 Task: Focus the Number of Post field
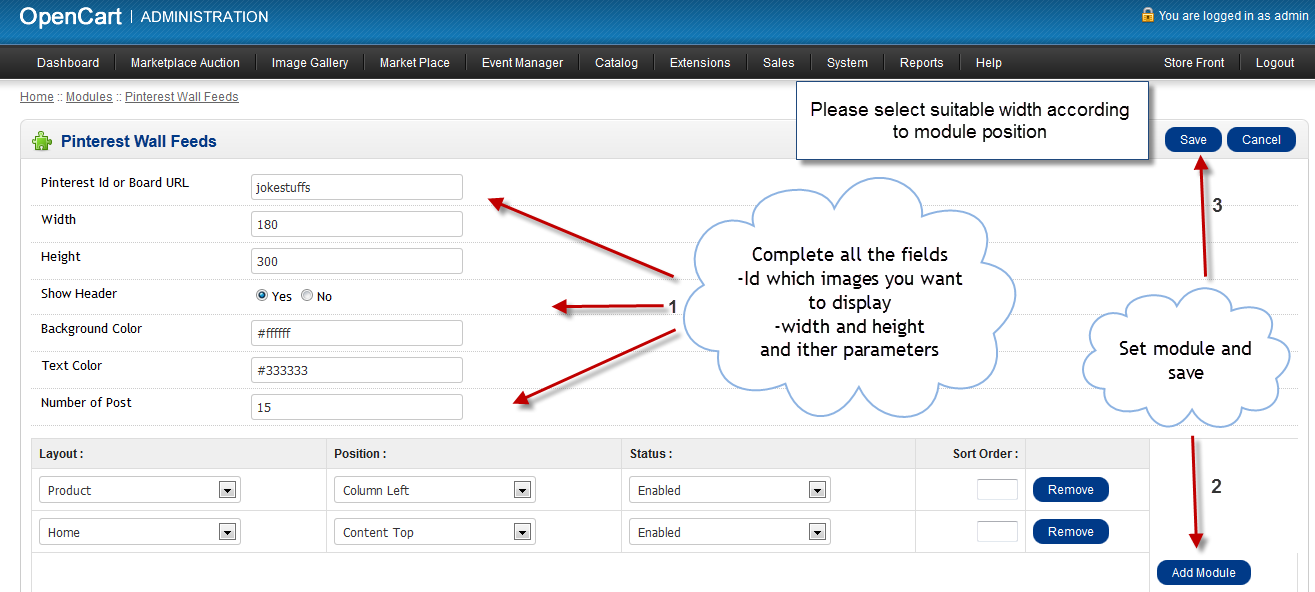(357, 407)
